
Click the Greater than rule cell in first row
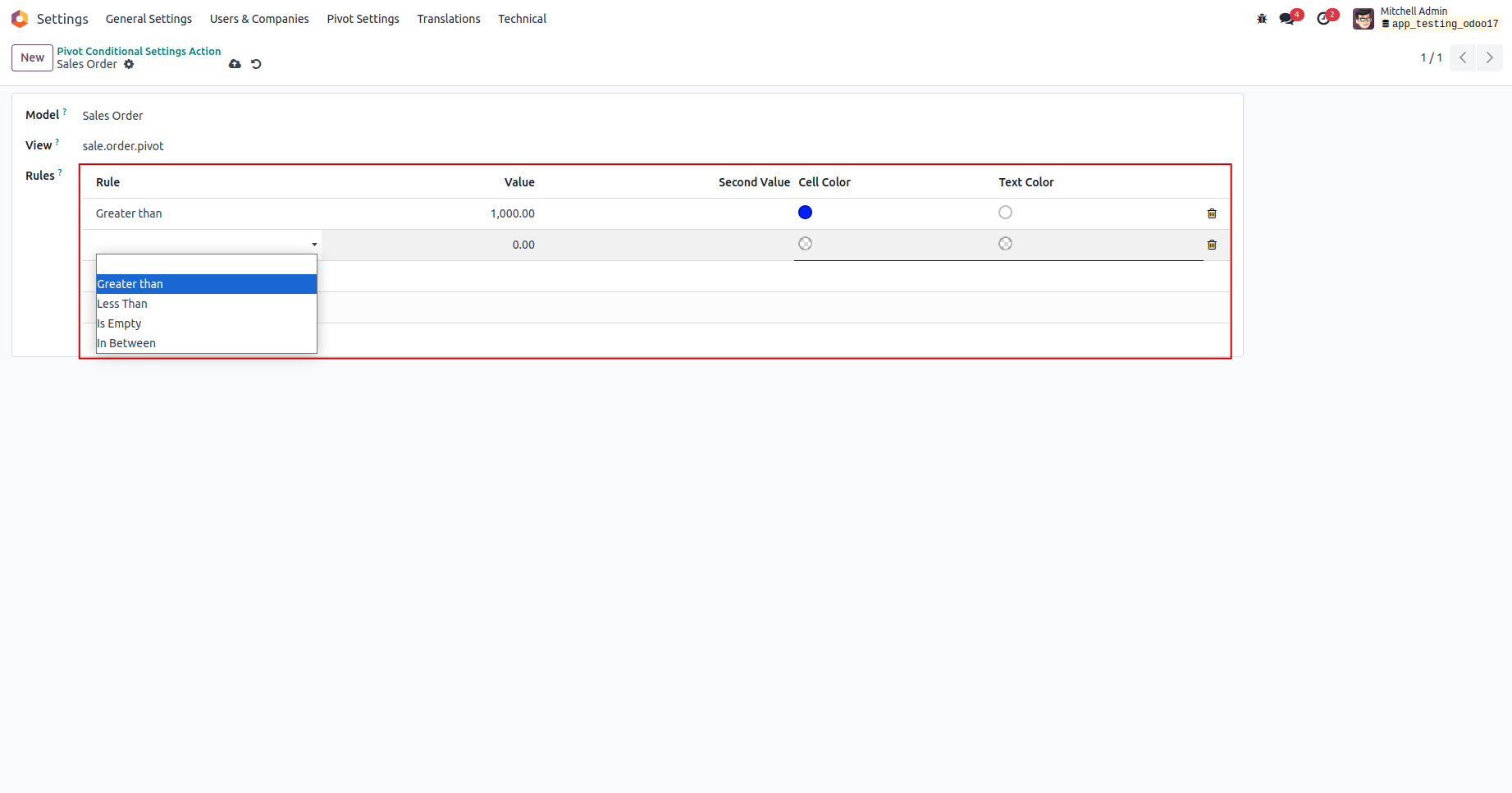(129, 213)
